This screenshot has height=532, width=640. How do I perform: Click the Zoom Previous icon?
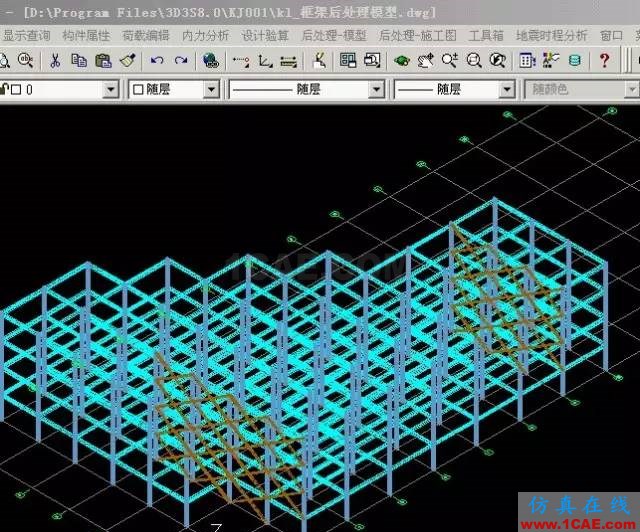click(497, 60)
